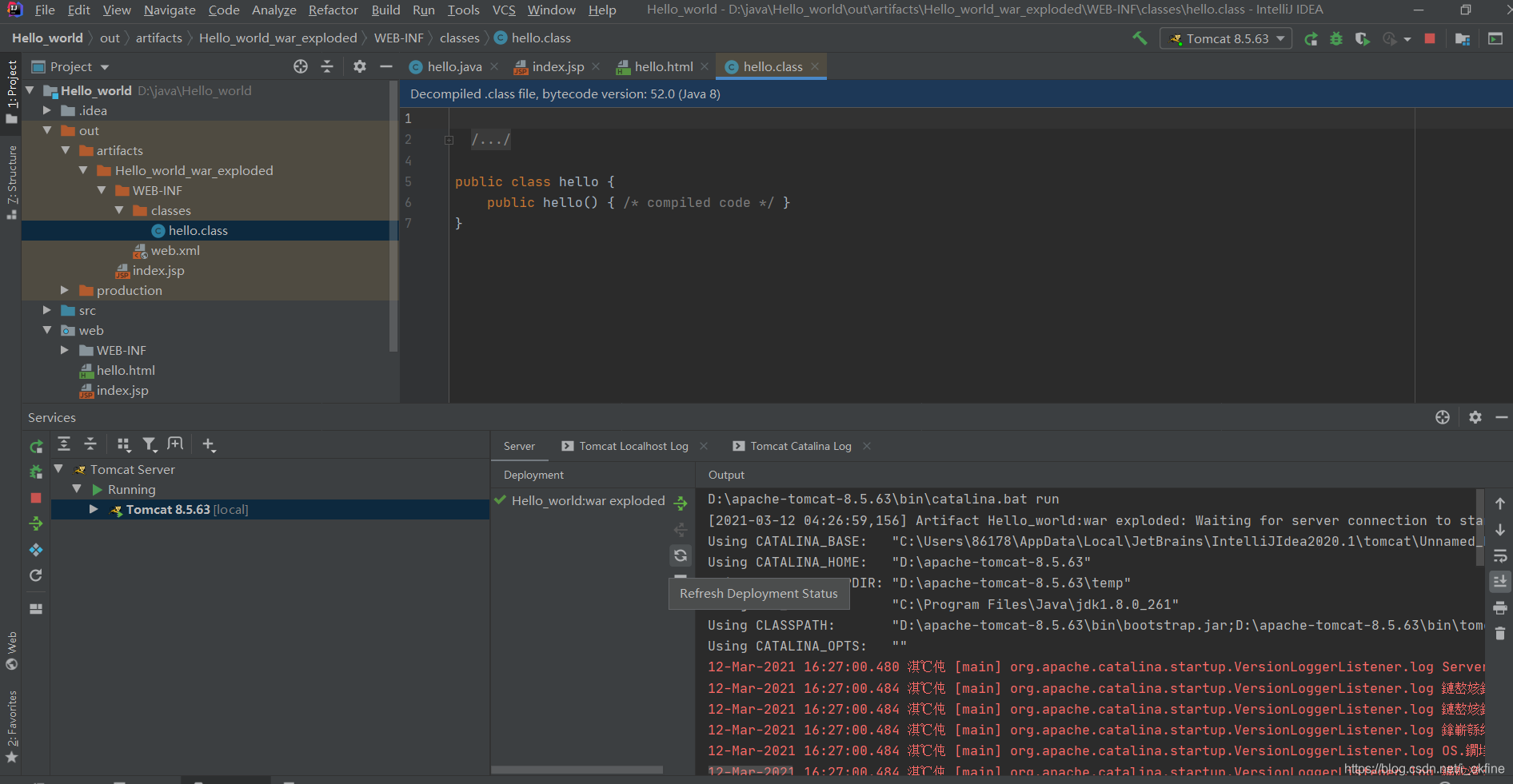Open Project Structure from the main toolbar icon
The height and width of the screenshot is (784, 1513).
click(1463, 38)
